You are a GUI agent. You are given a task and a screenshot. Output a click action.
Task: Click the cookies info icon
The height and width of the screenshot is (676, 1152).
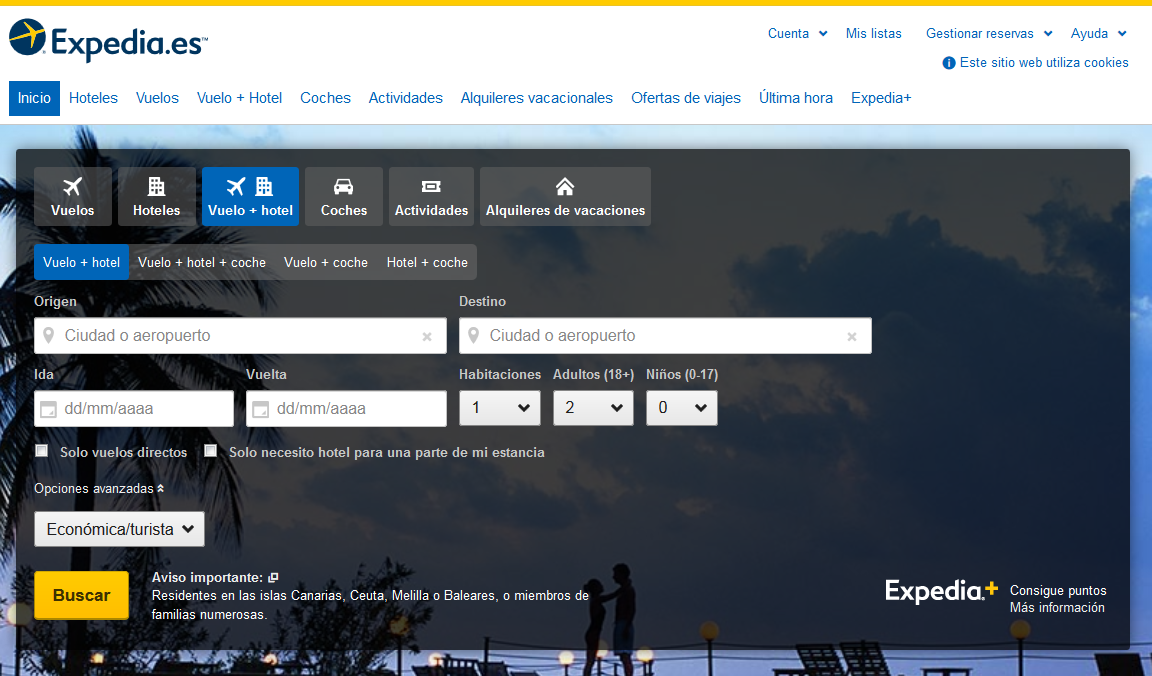[x=948, y=63]
